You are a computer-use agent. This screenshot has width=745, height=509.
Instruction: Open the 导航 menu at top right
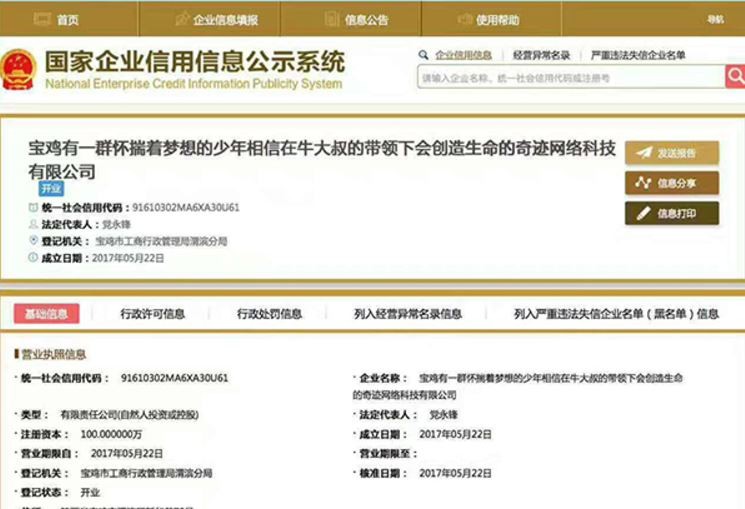tap(715, 19)
